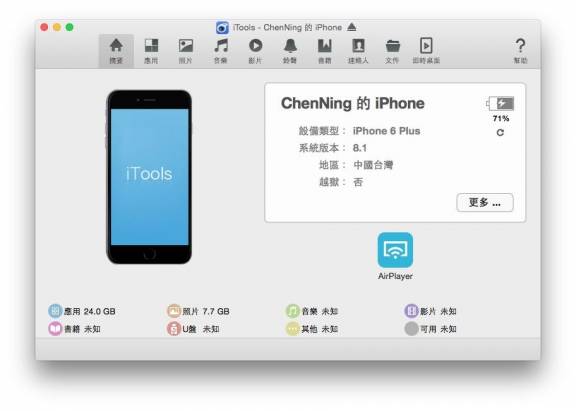Click the iPhone device preview image
The width and height of the screenshot is (576, 411).
[149, 177]
